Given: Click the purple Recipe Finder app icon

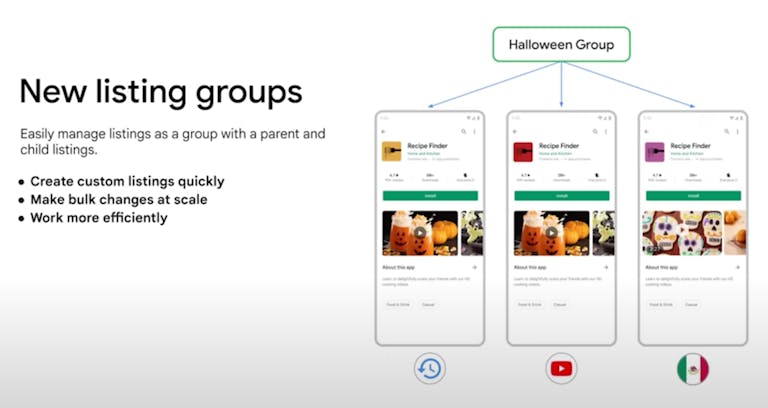Looking at the screenshot, I should (x=655, y=152).
